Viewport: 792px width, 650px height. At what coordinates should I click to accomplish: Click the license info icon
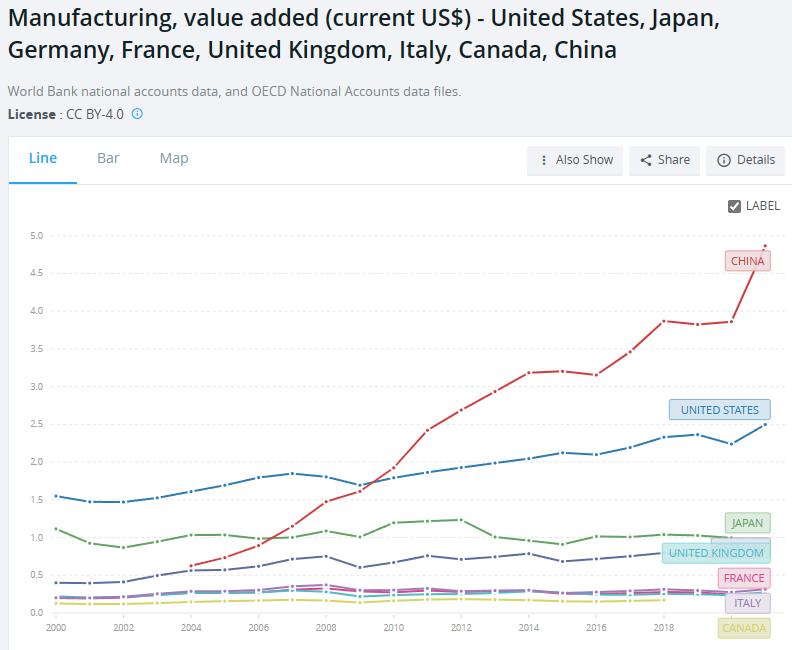coord(137,114)
